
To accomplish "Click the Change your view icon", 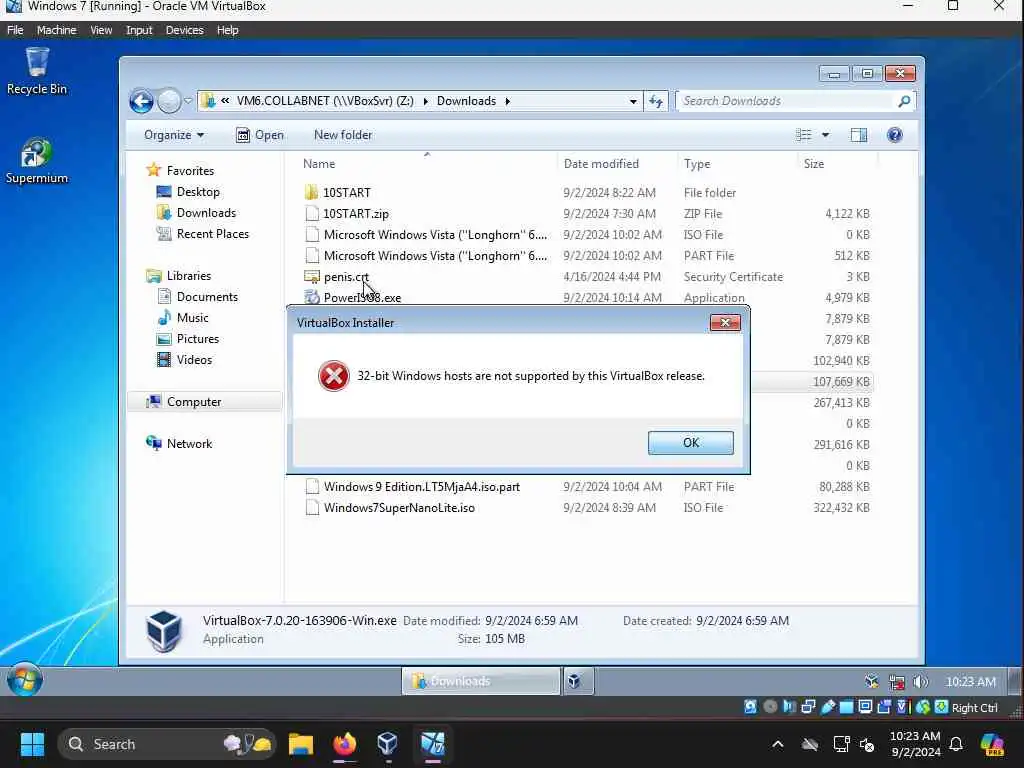I will point(804,135).
